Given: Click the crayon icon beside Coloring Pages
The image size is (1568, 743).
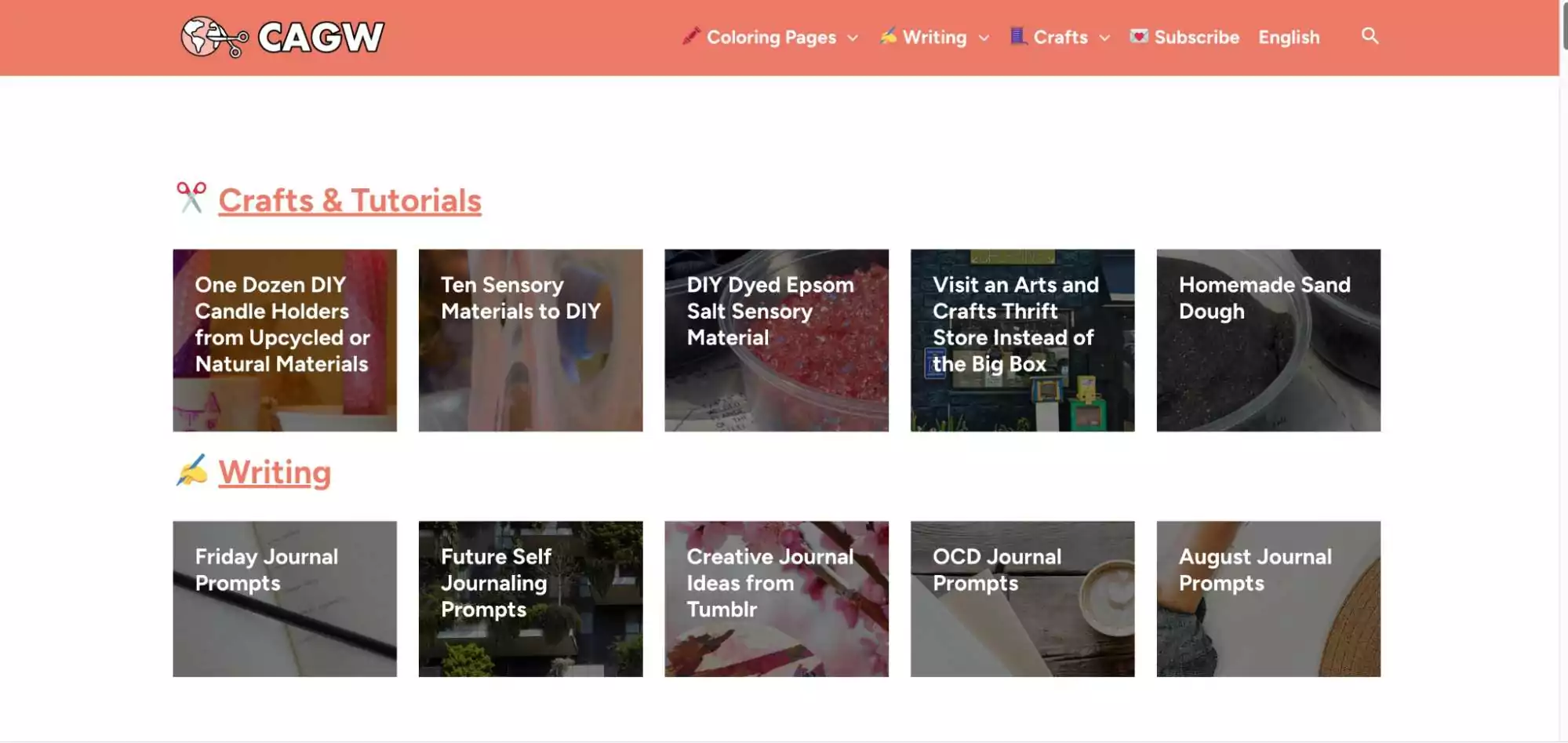Looking at the screenshot, I should point(690,36).
